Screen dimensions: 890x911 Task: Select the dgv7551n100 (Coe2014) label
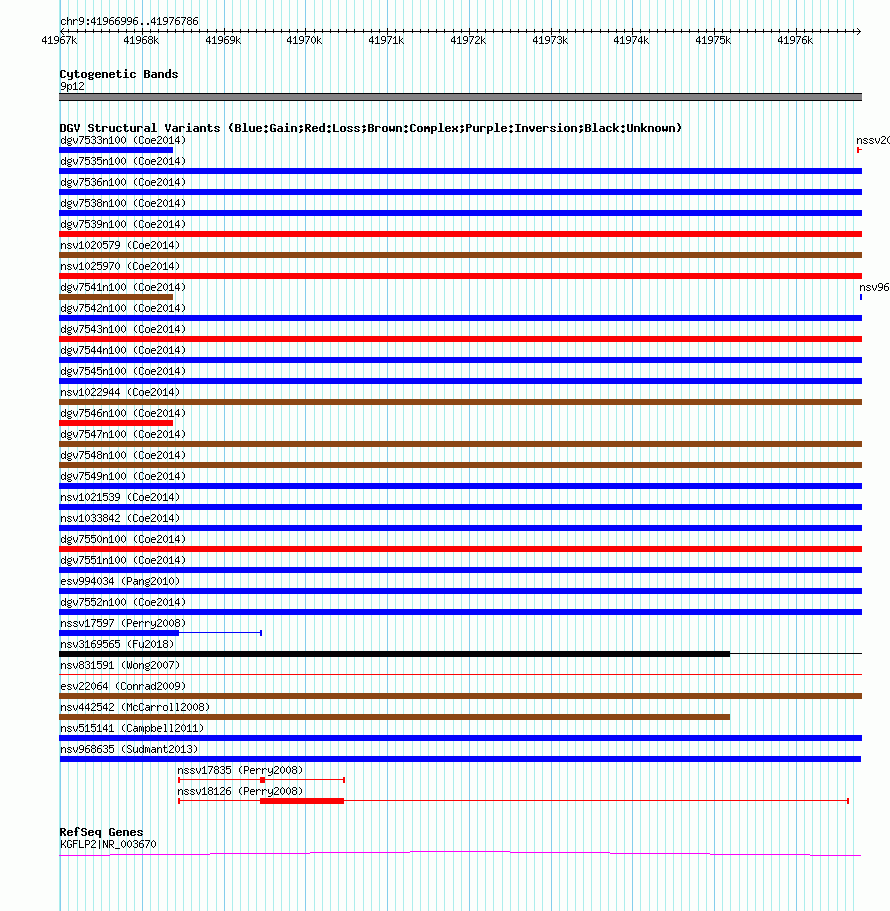tap(123, 560)
